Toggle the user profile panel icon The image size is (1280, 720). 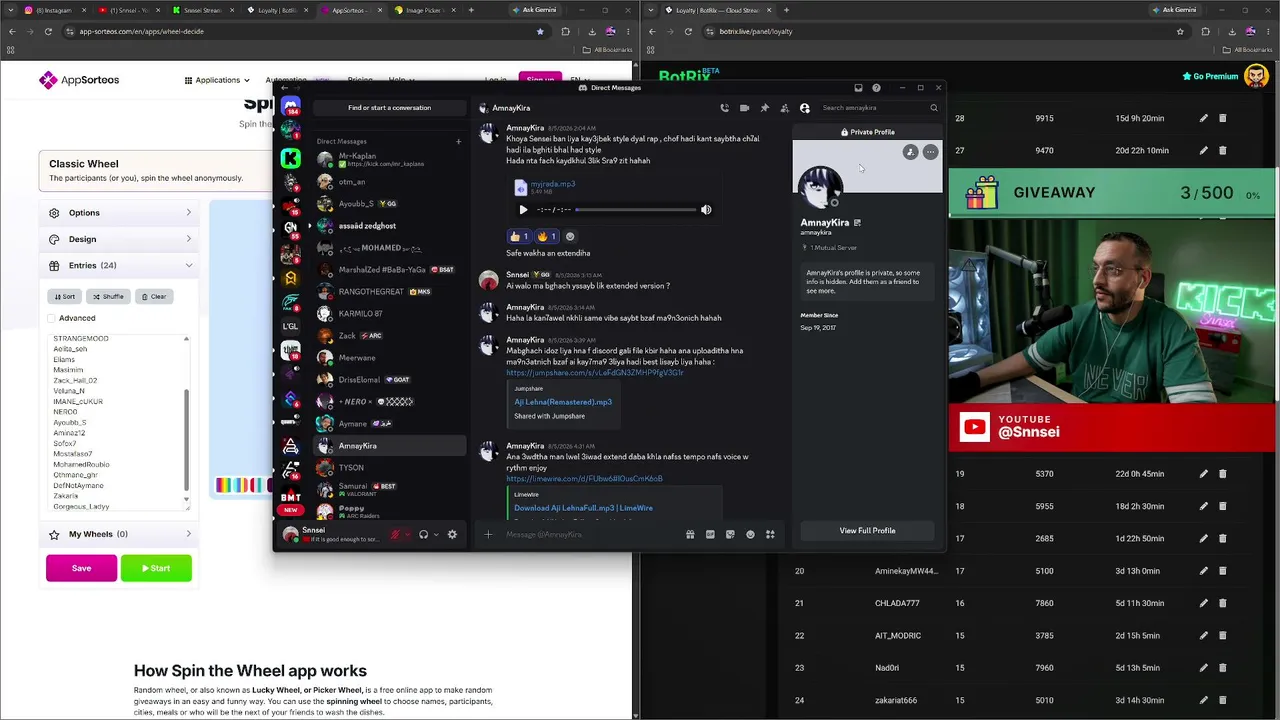(804, 108)
